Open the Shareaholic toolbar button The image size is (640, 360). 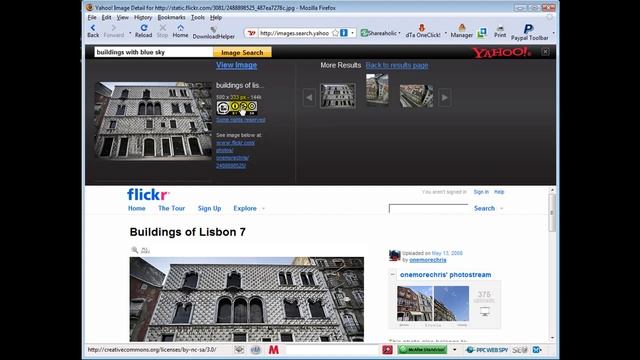(x=379, y=33)
